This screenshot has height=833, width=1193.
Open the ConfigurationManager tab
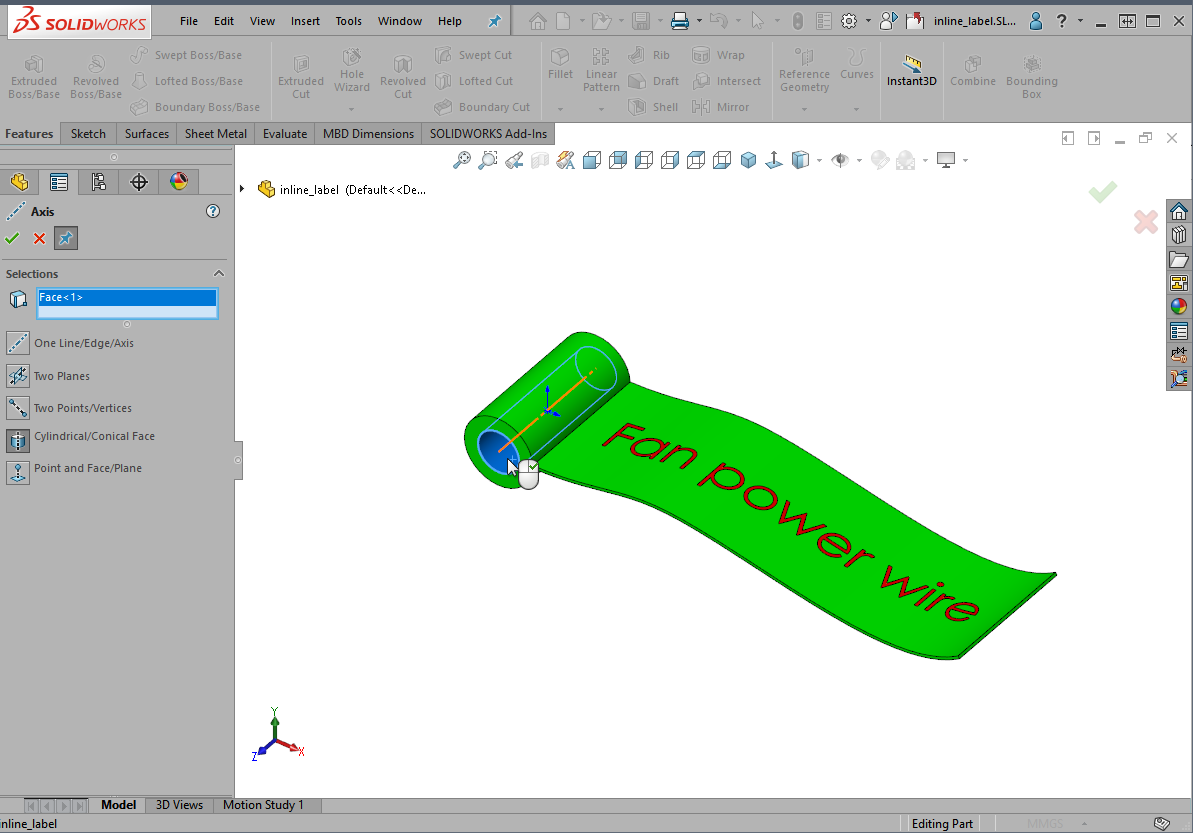98,182
